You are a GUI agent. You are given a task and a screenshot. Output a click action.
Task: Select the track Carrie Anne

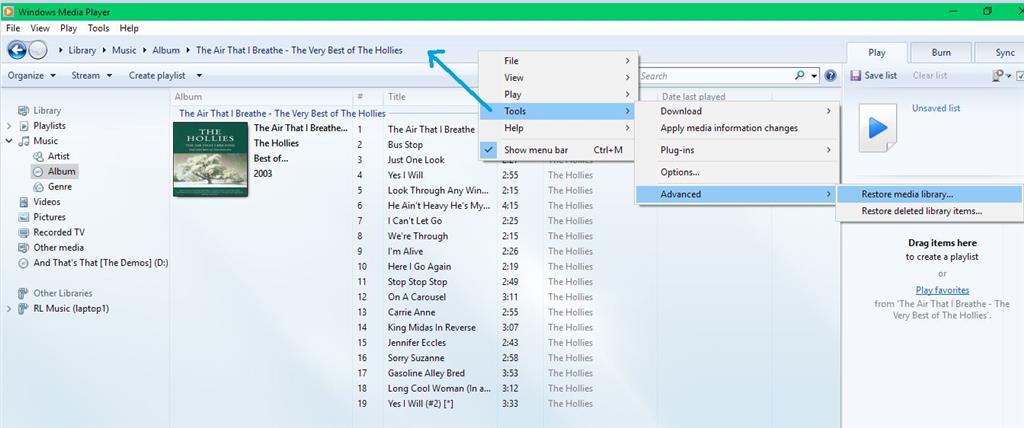[411, 312]
